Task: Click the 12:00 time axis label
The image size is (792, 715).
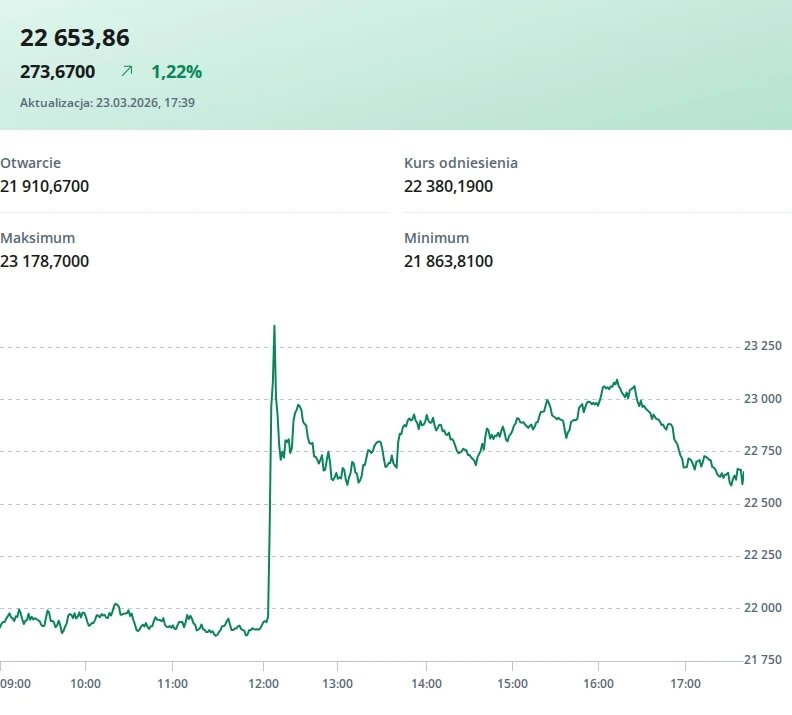Action: click(262, 684)
